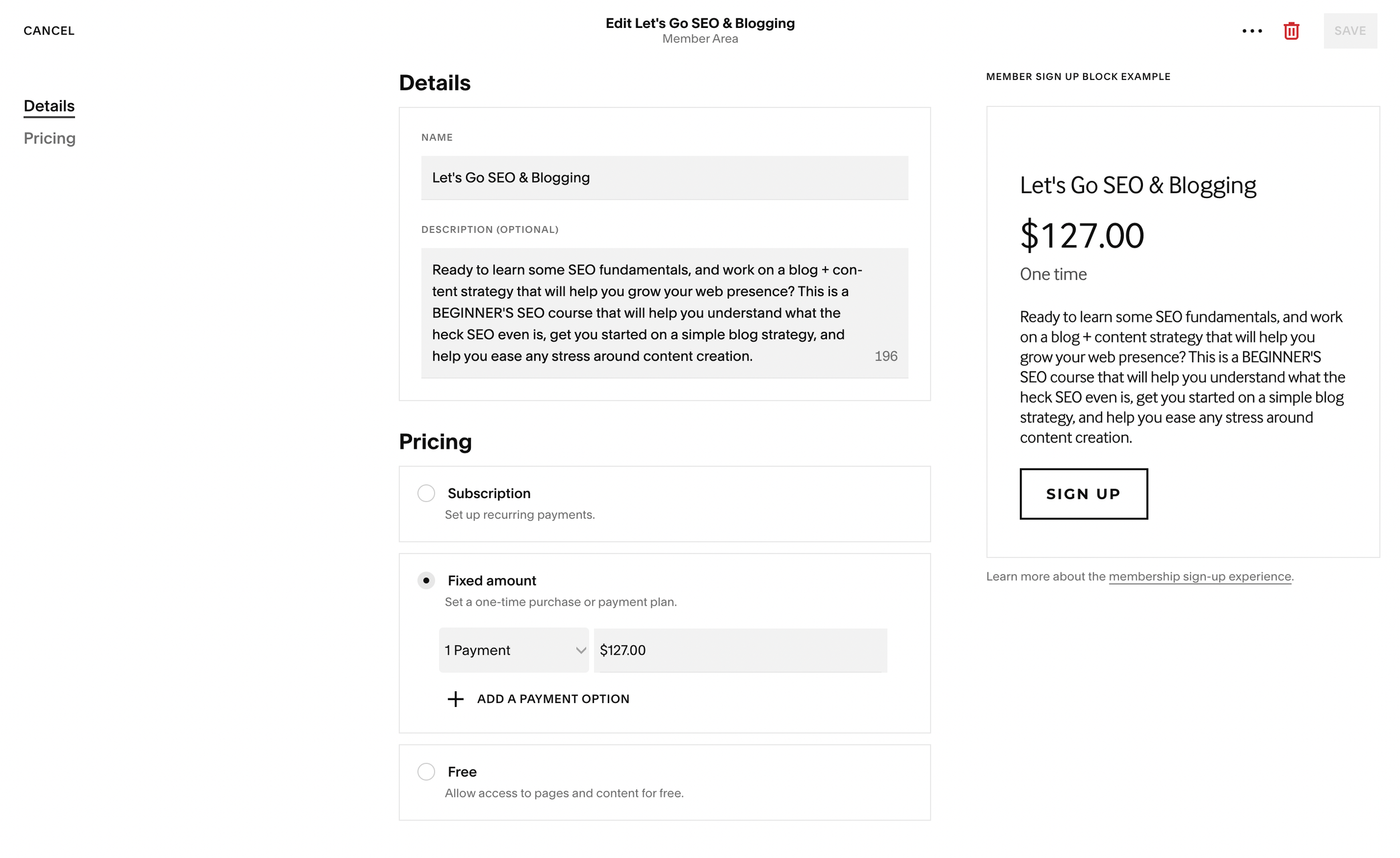Open the membership sign-up experience link
The image size is (1400, 858).
tap(1200, 576)
